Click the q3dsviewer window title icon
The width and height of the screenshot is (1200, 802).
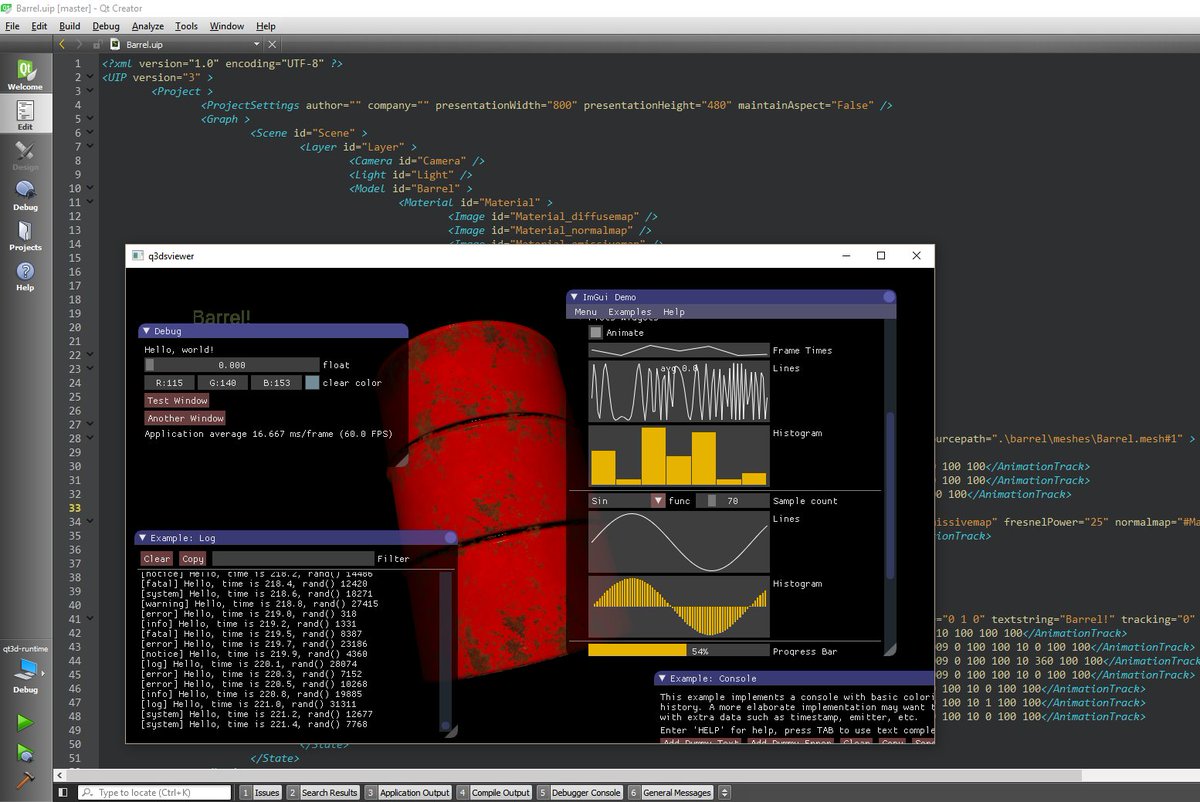(x=139, y=256)
